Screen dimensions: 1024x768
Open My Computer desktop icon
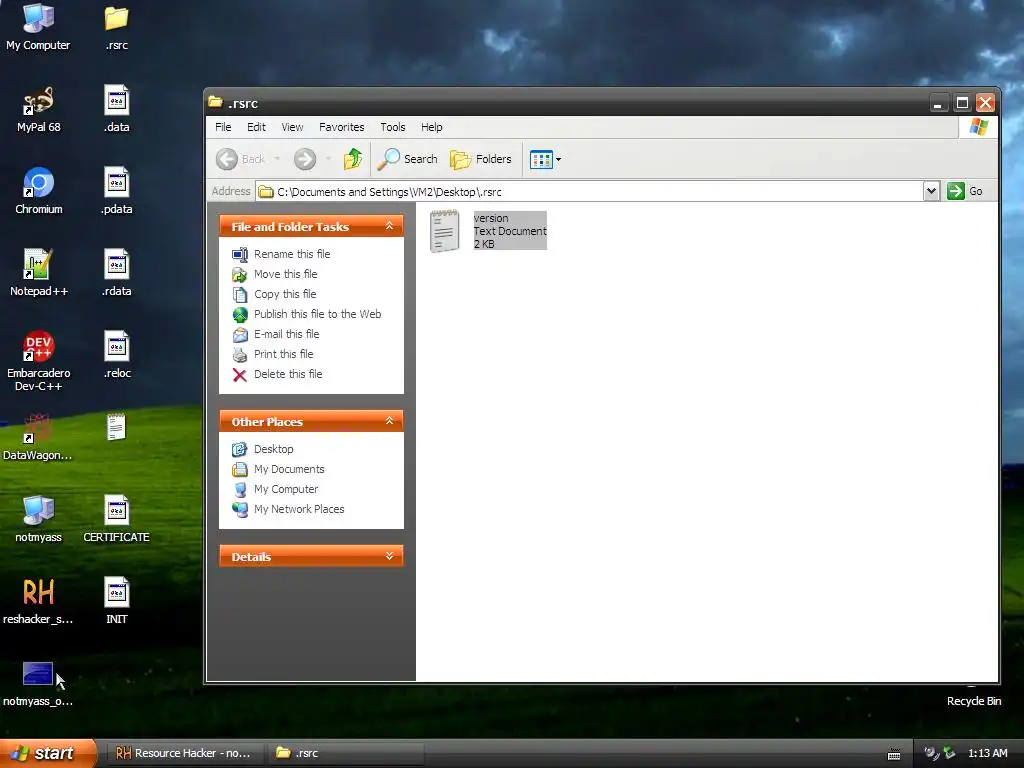click(x=38, y=27)
